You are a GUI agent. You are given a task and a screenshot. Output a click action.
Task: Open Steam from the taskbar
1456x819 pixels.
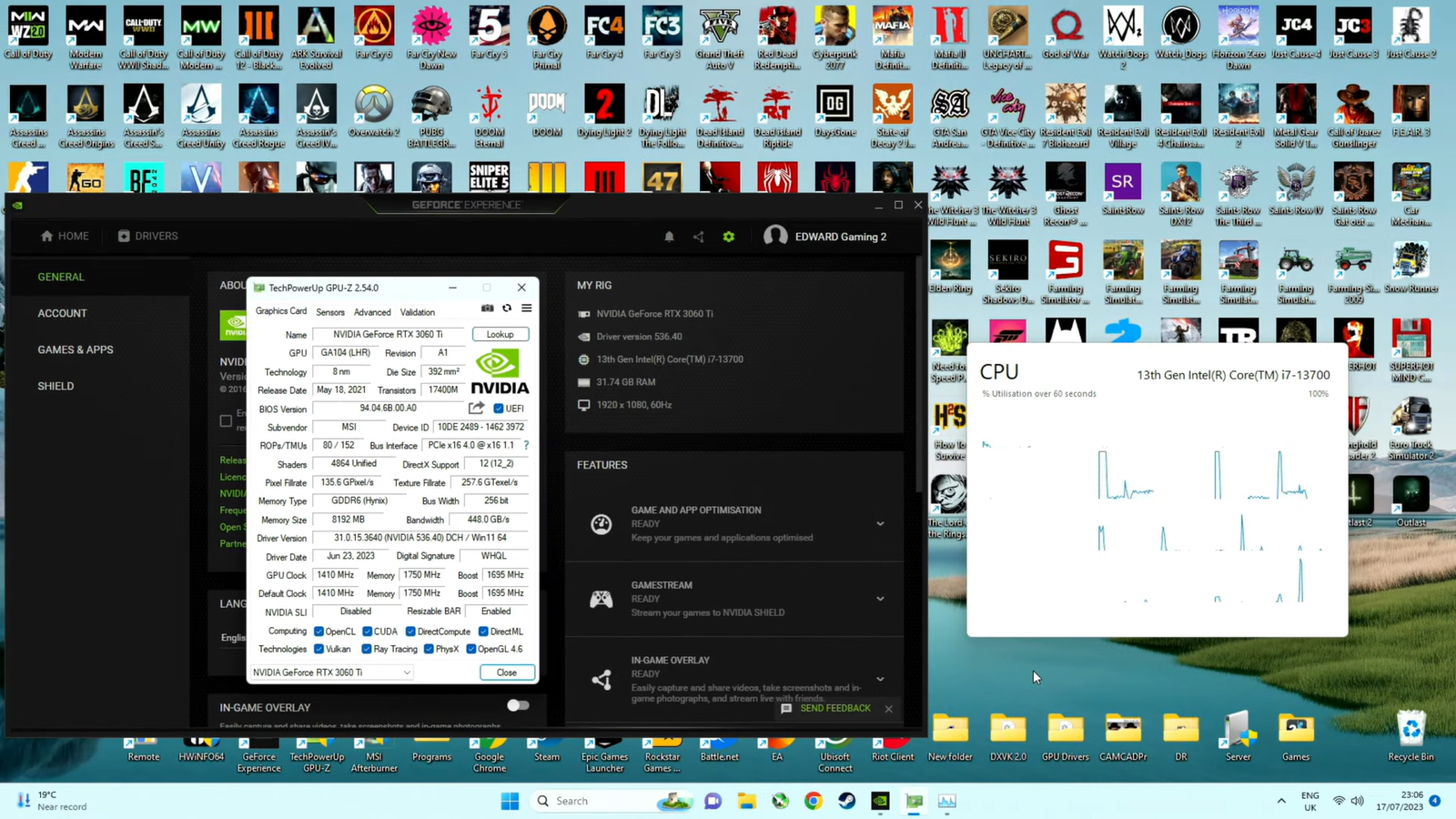pyautogui.click(x=846, y=801)
